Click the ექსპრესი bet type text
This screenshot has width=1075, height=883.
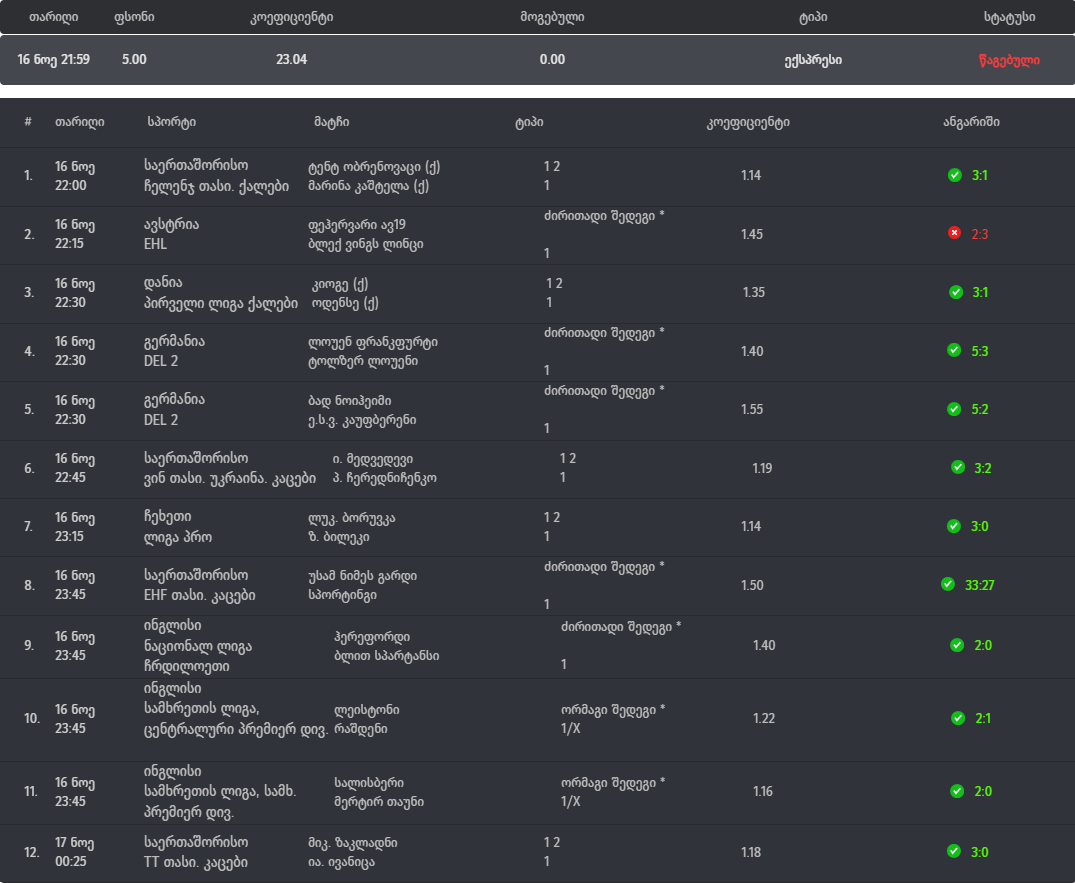pyautogui.click(x=812, y=60)
